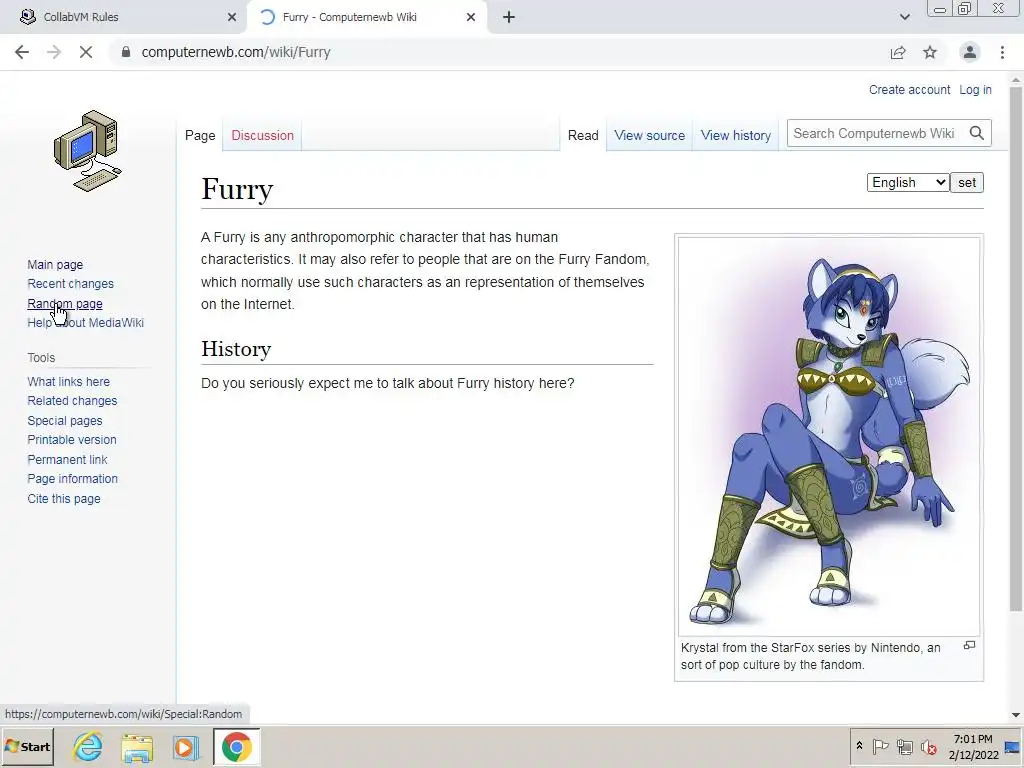
Task: Click the Computernewb wiki computer logo
Action: pos(88,151)
